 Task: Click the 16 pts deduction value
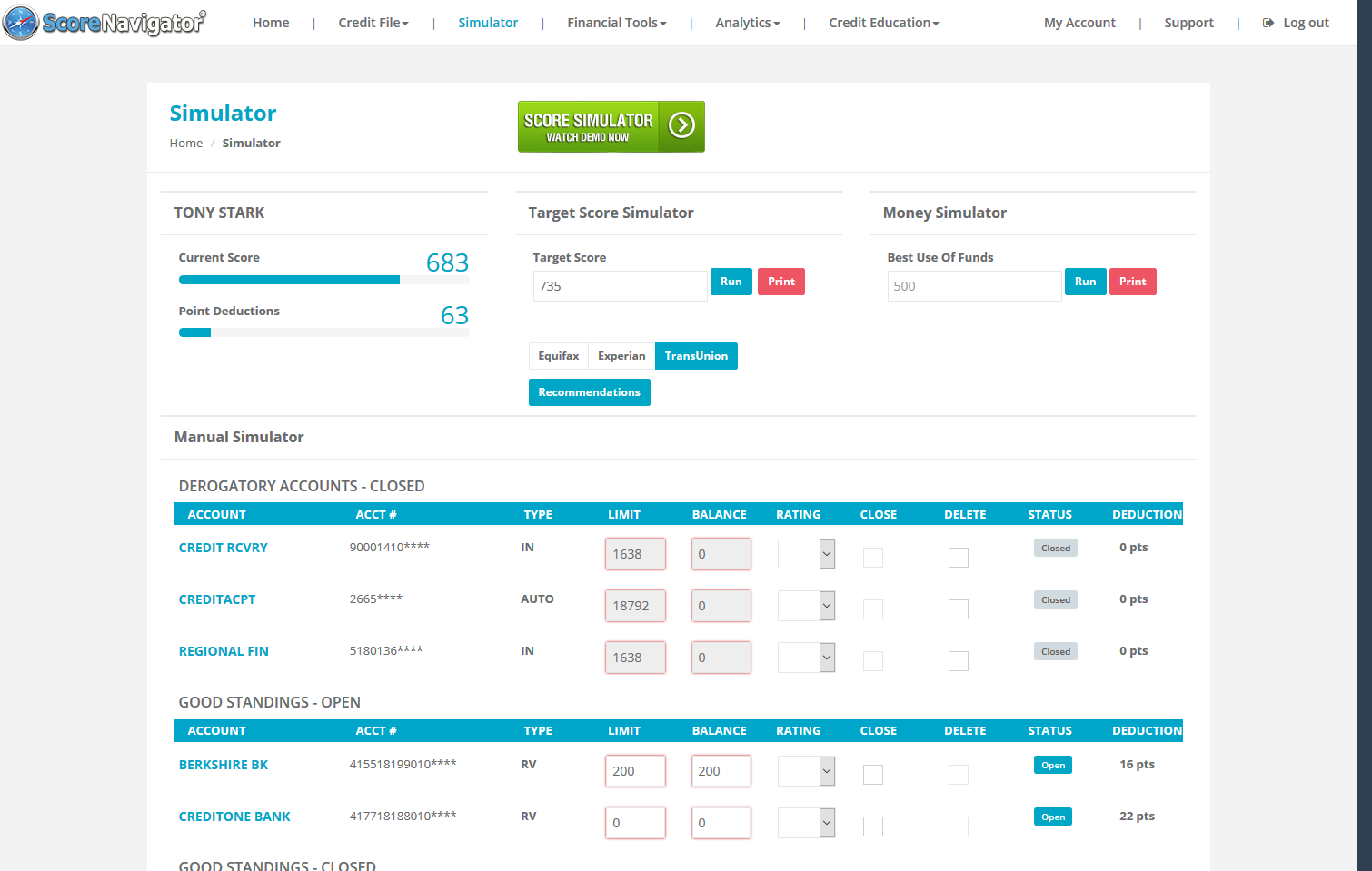coord(1137,765)
